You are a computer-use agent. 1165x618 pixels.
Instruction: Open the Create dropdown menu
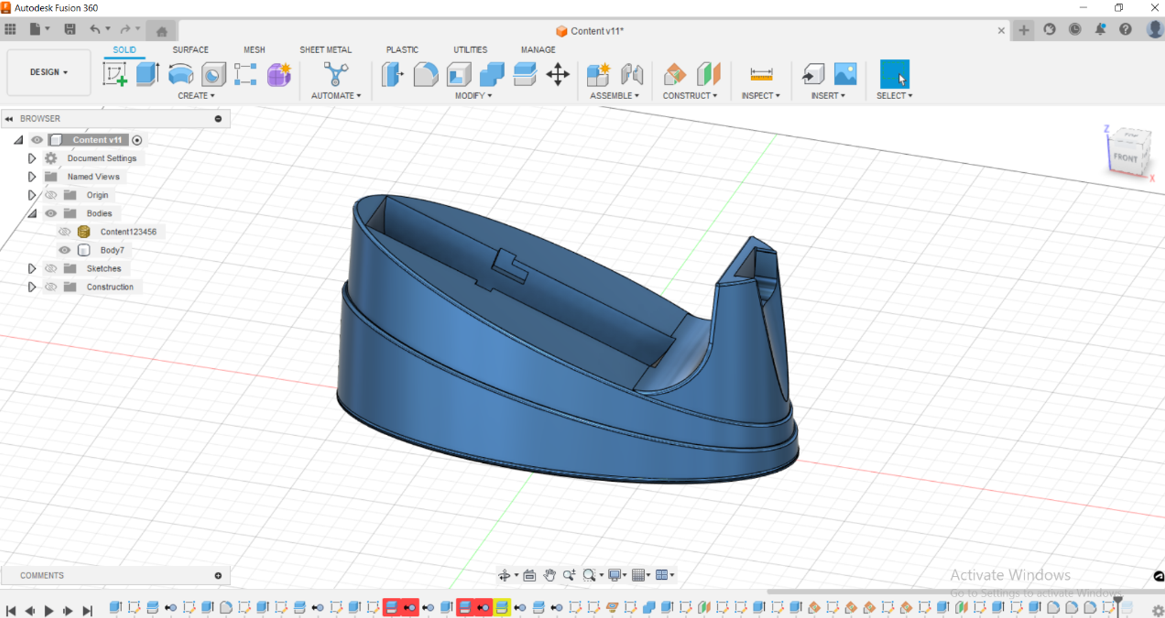(196, 95)
